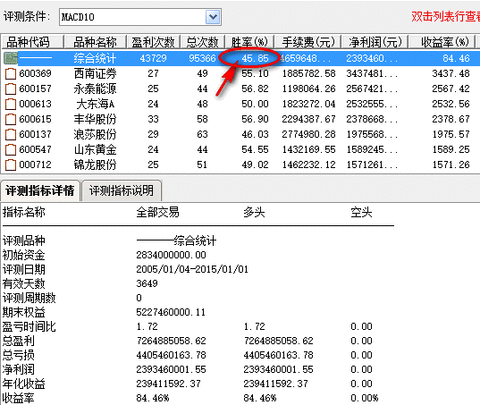
Task: Sort by the 手续费(元) column header
Action: click(308, 42)
